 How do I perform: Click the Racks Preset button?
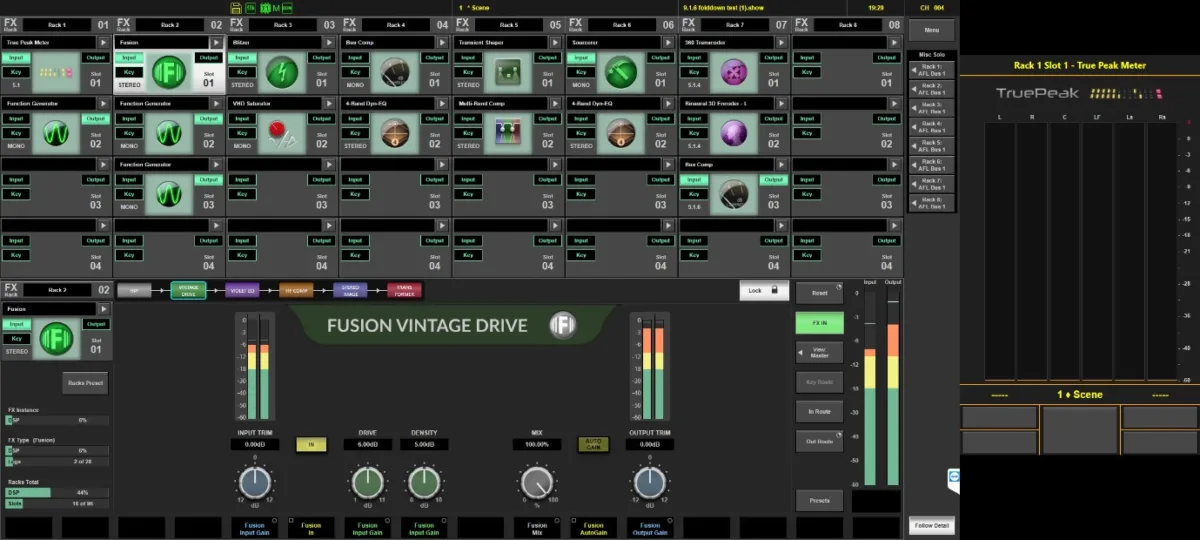point(85,383)
